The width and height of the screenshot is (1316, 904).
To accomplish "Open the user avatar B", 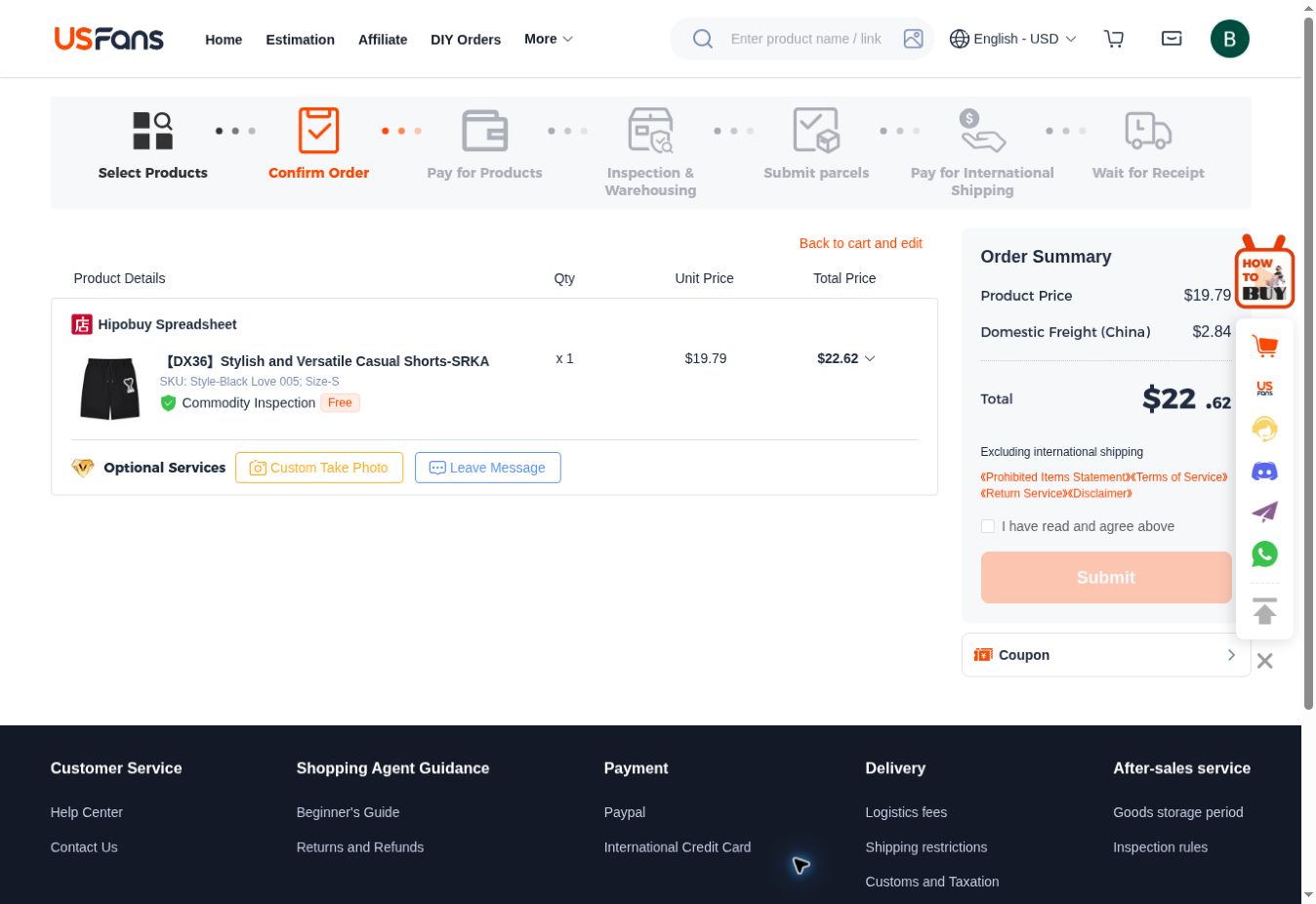I will click(x=1230, y=39).
